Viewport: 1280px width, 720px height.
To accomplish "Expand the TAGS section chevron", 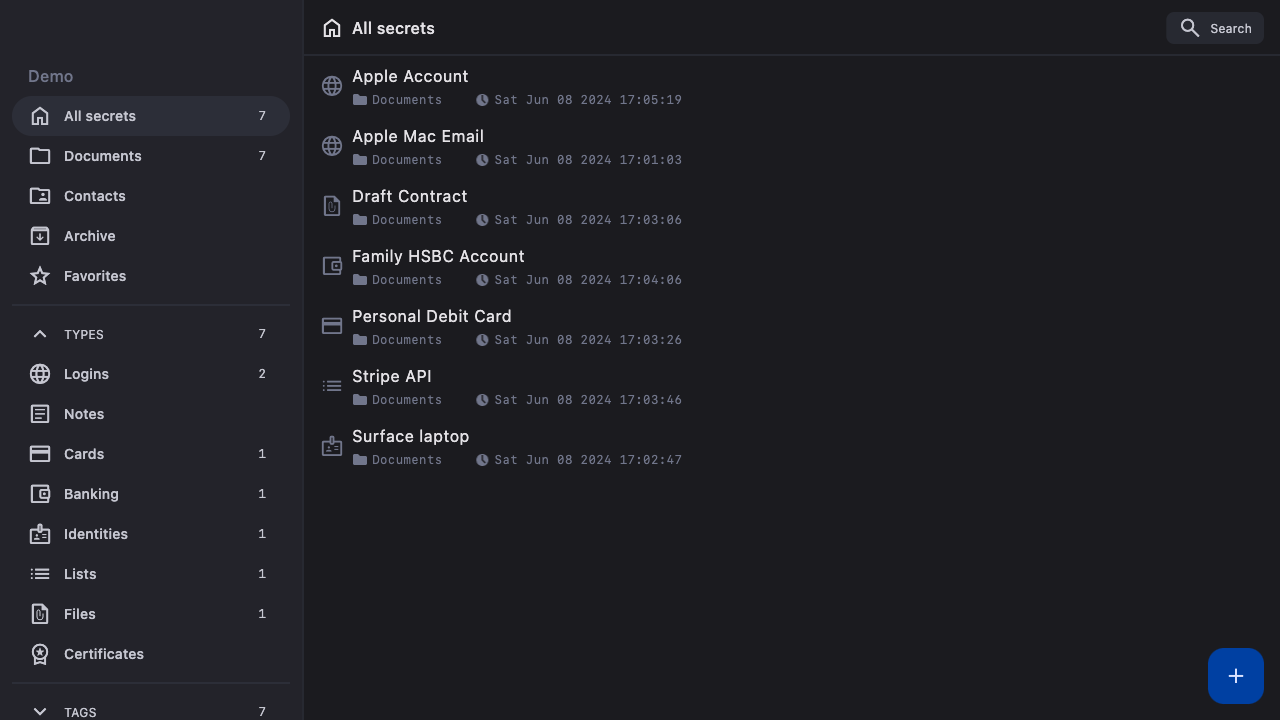I will click(x=40, y=711).
